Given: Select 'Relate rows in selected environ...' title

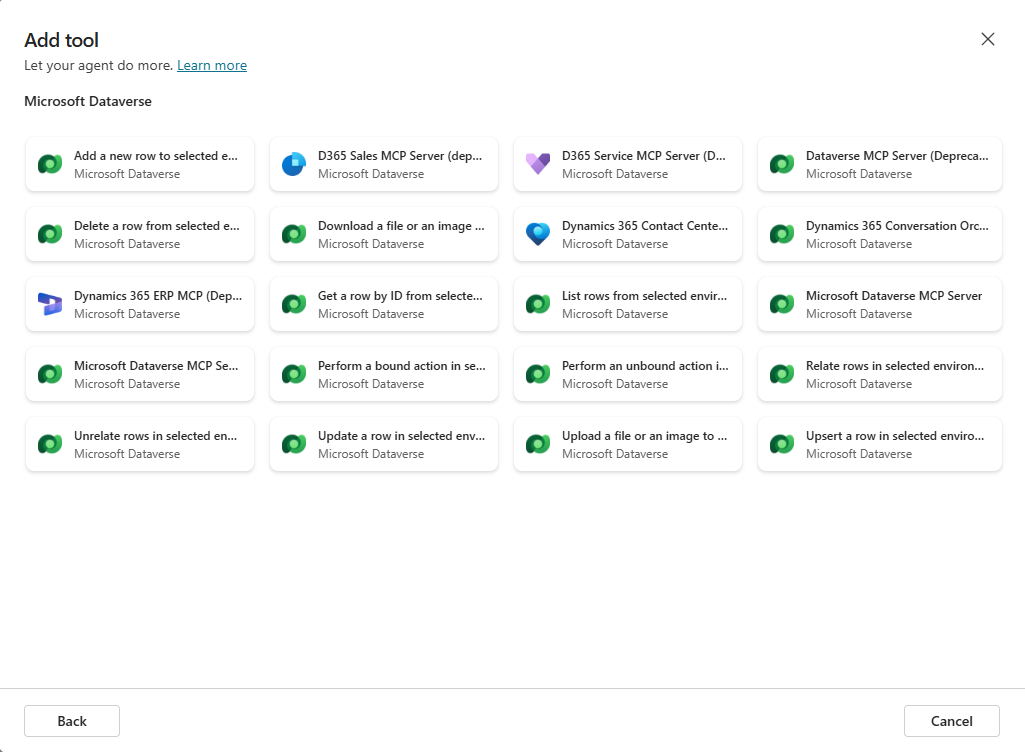Looking at the screenshot, I should pyautogui.click(x=895, y=366).
